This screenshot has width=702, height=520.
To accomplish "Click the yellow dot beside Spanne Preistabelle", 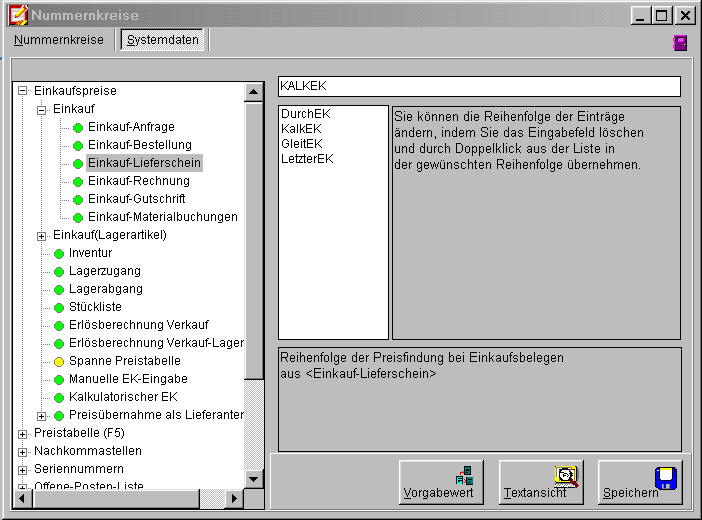I will pos(58,361).
